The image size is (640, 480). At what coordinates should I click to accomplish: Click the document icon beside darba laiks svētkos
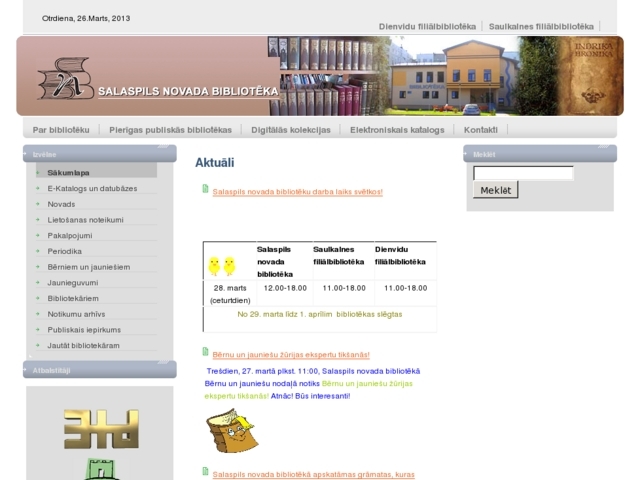tap(205, 189)
